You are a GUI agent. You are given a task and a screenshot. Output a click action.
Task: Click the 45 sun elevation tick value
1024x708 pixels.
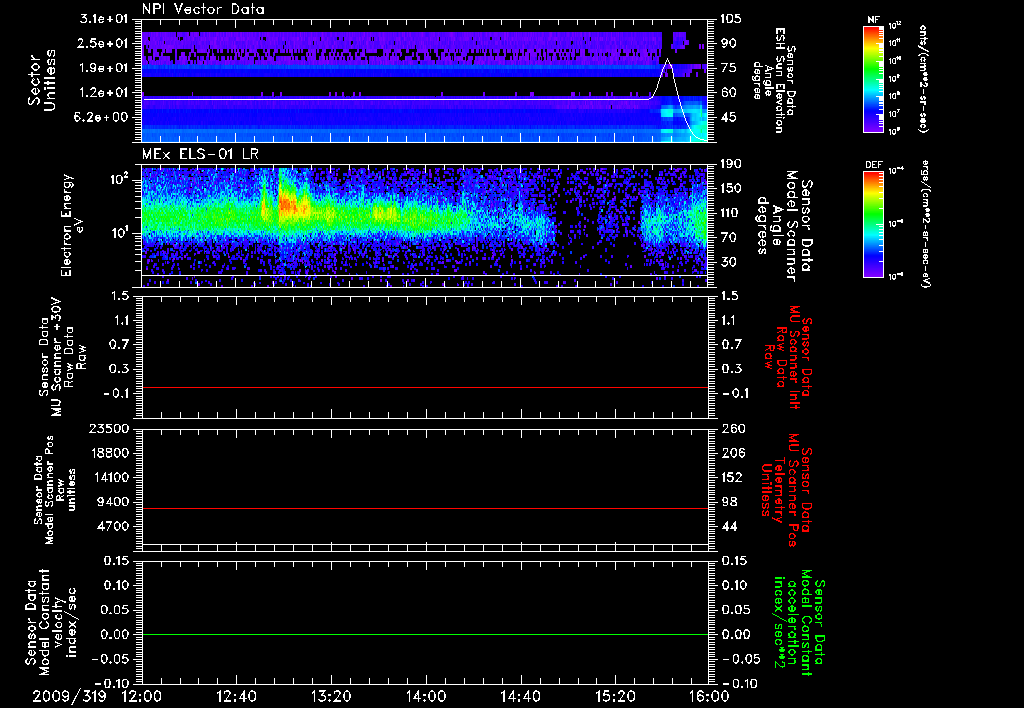728,117
